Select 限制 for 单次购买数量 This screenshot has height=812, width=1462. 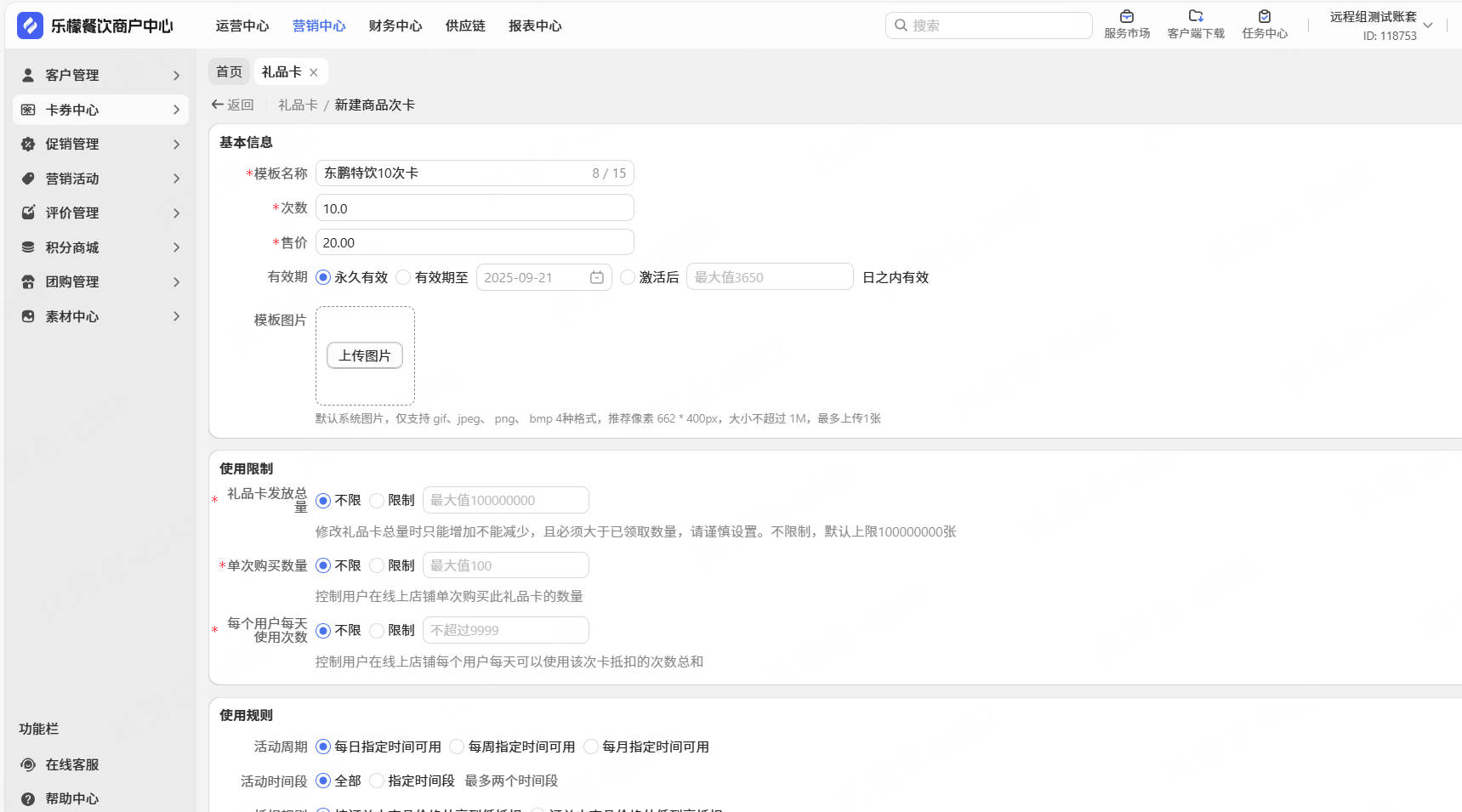377,565
